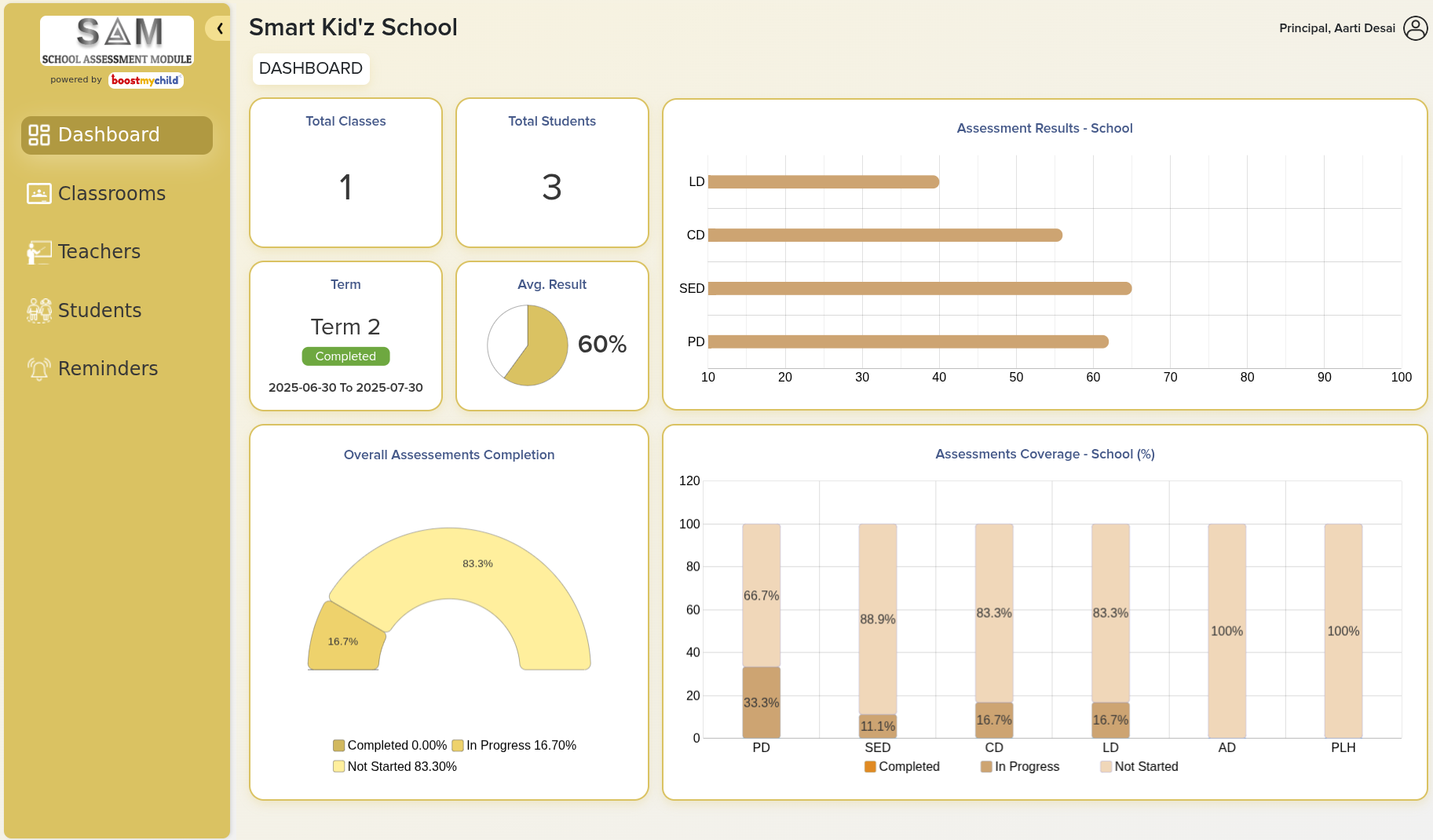Click the SED bar in Assessment Results

tap(911, 288)
